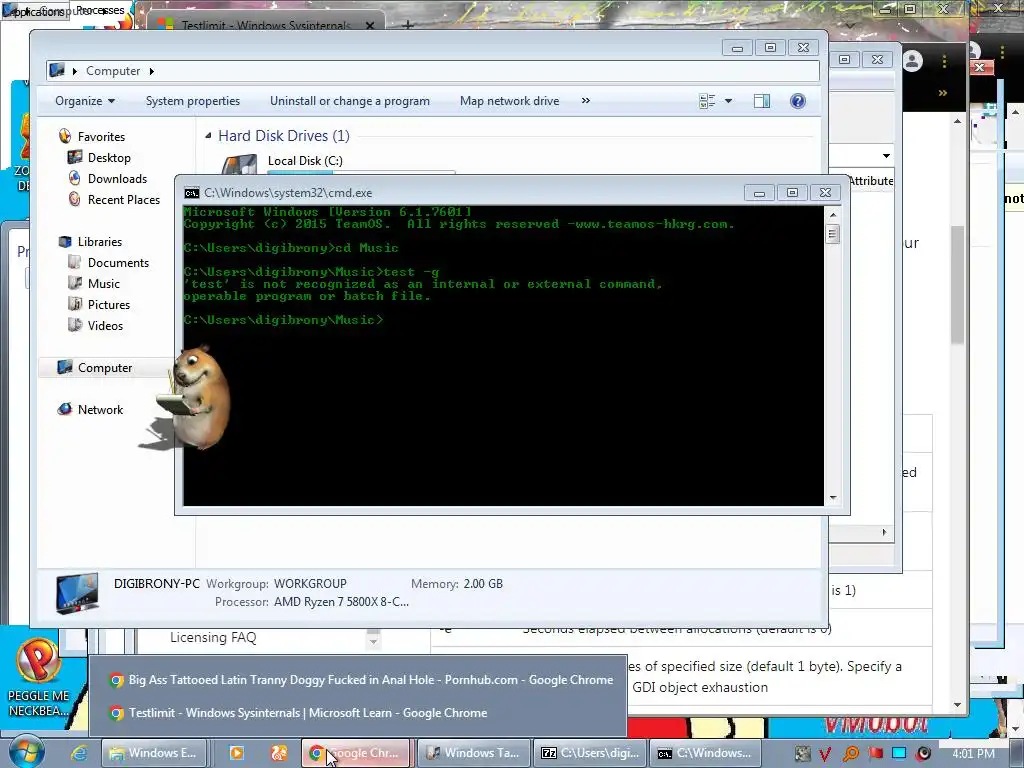Click cmd window scrollbar up arrow
The width and height of the screenshot is (1024, 768).
(x=833, y=215)
